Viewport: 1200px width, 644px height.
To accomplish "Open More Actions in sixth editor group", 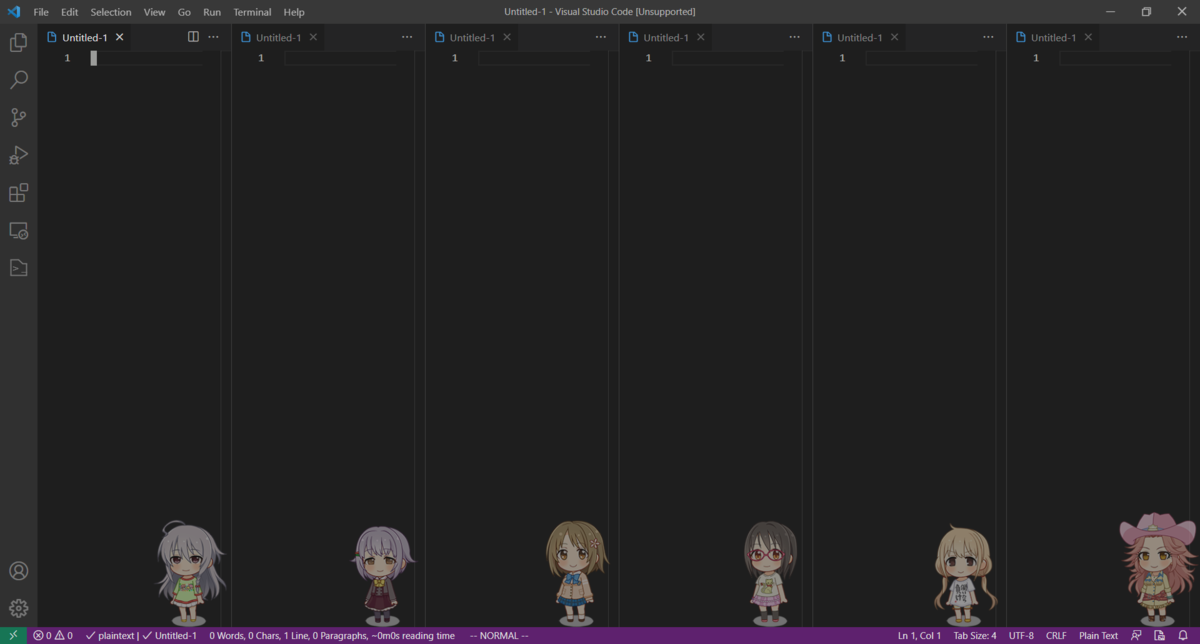I will pyautogui.click(x=1182, y=37).
